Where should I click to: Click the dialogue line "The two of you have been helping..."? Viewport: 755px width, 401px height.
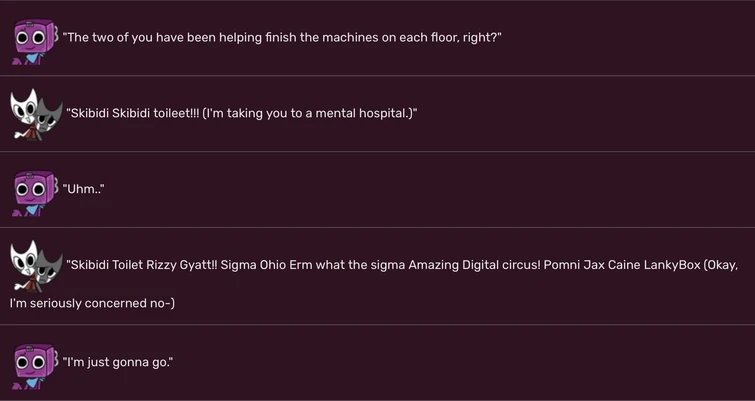[x=282, y=37]
